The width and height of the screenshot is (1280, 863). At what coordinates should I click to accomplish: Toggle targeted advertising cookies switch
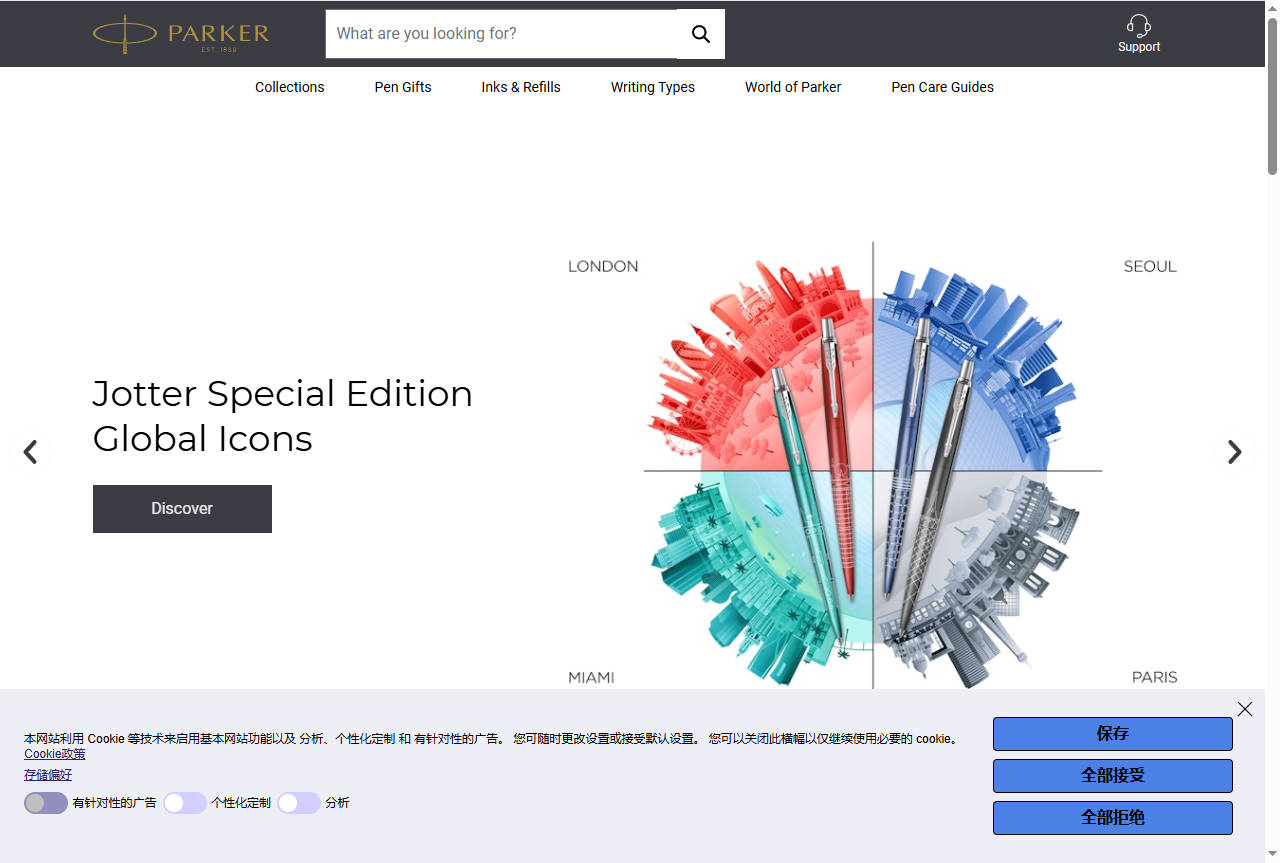[x=46, y=803]
